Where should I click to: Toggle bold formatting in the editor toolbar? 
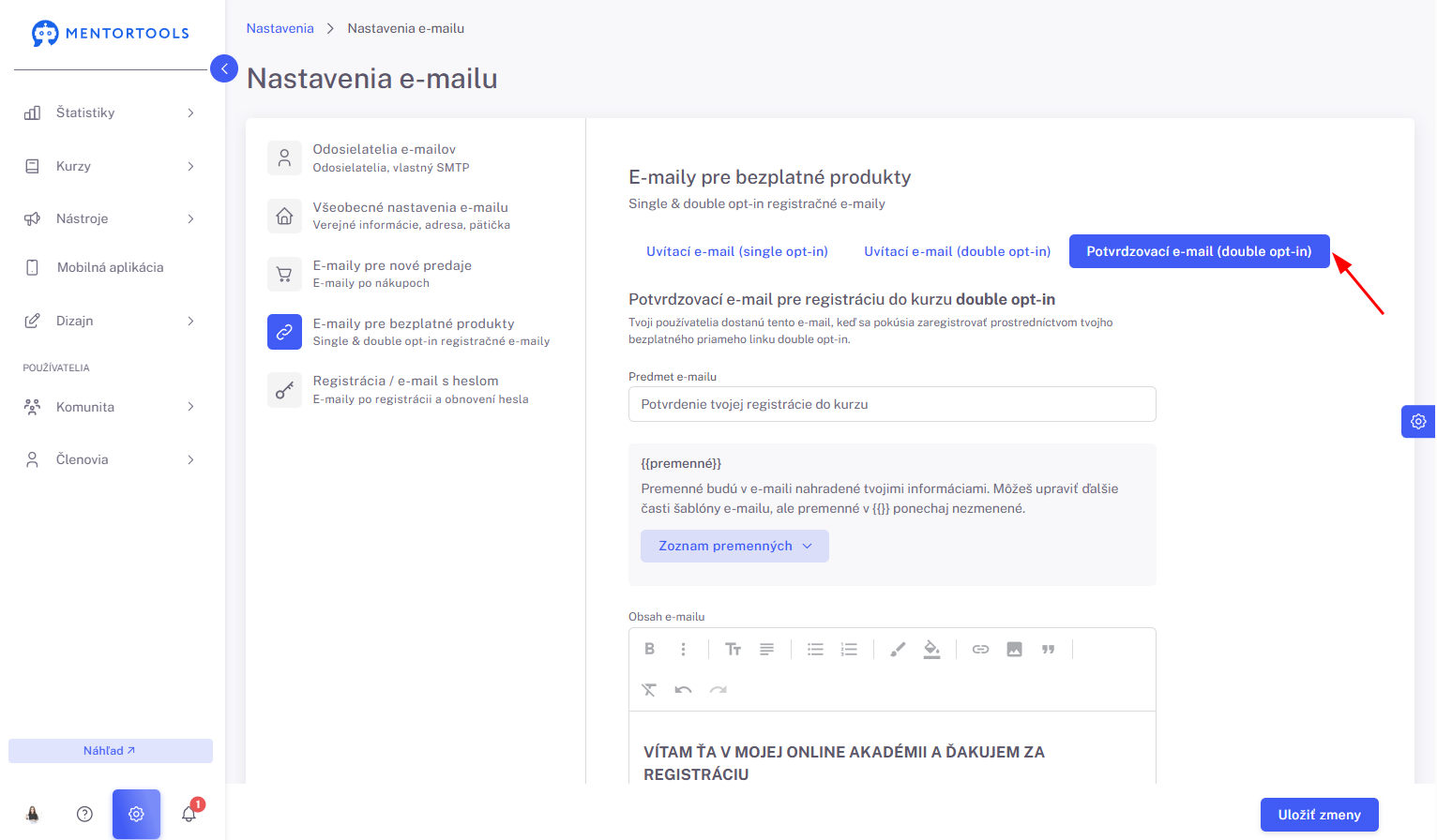coord(649,649)
